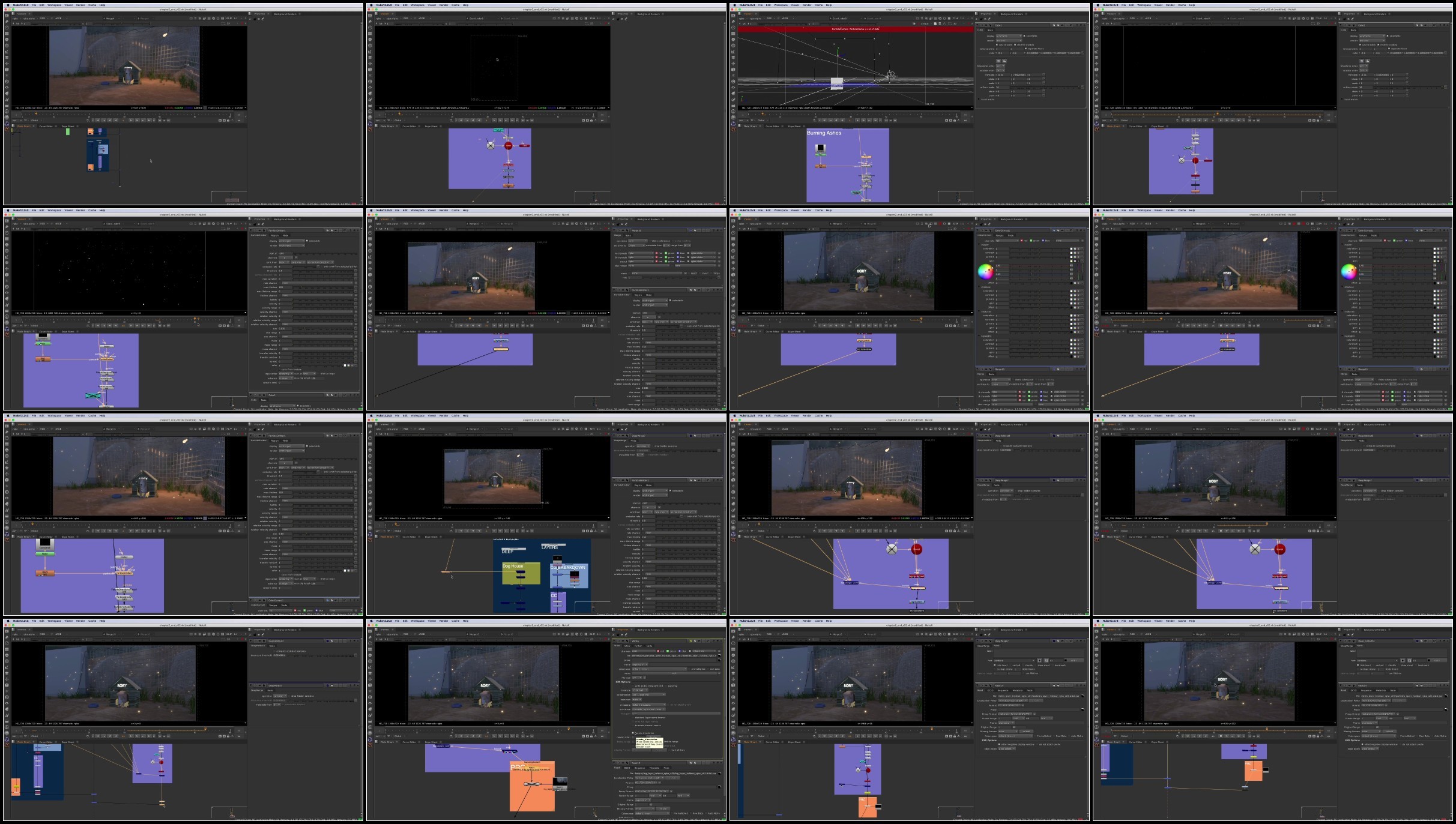Open Image nodes toolbar icon beside the wireframe viewer

(733, 16)
